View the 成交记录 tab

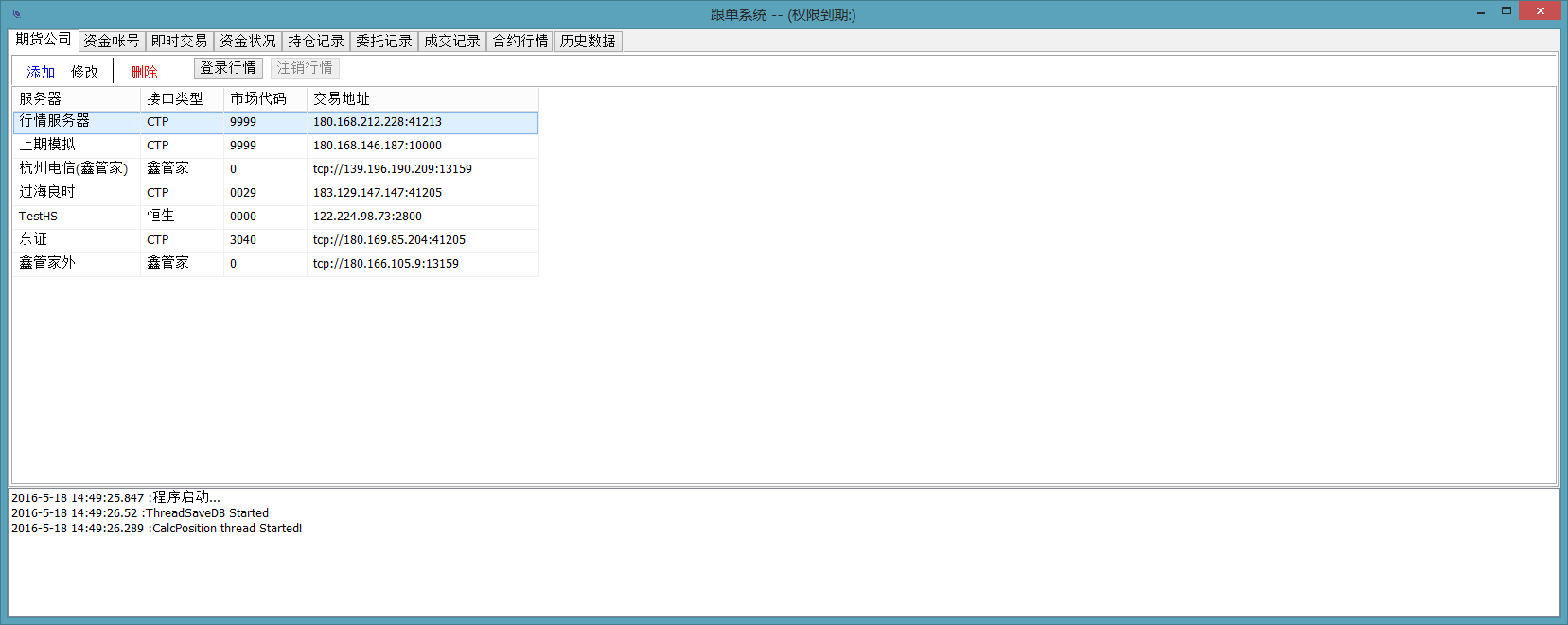452,41
